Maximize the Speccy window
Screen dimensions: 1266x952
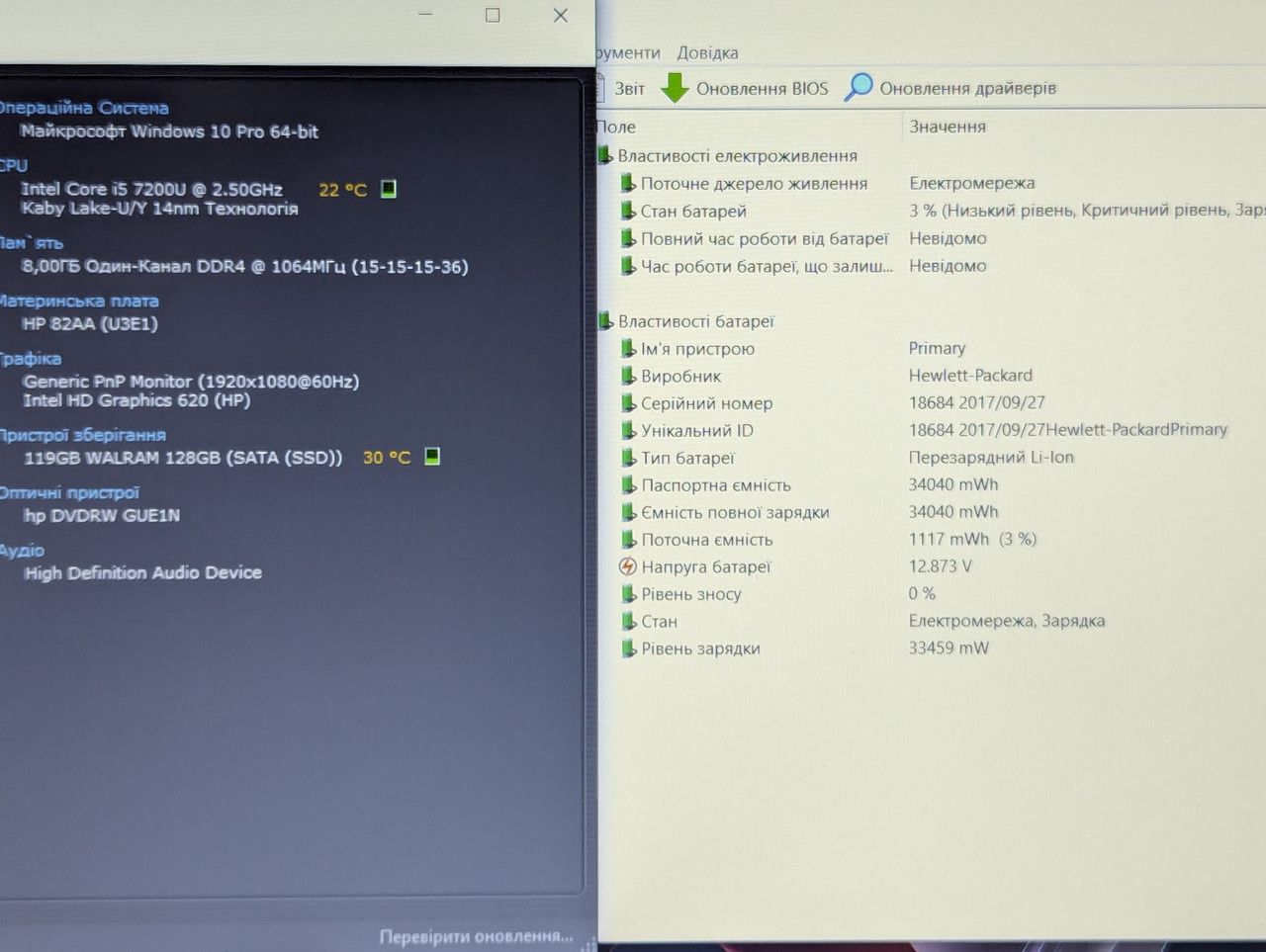click(x=493, y=15)
